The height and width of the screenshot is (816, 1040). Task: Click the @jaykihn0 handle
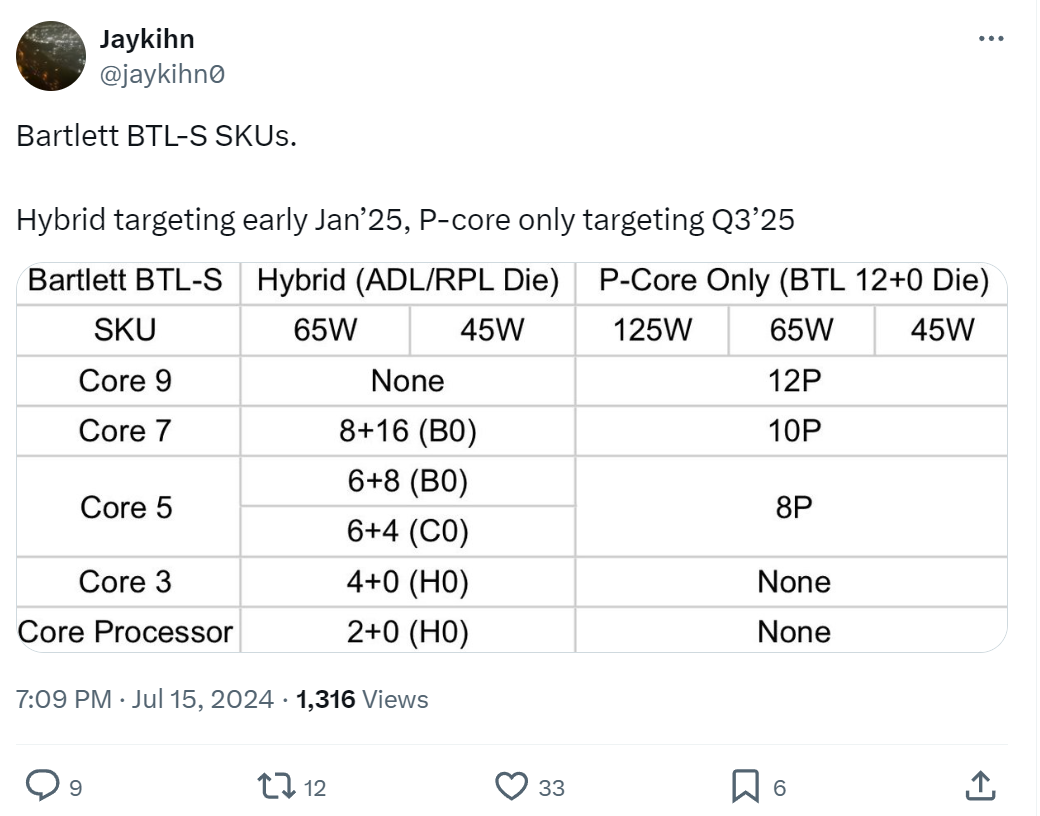point(162,73)
